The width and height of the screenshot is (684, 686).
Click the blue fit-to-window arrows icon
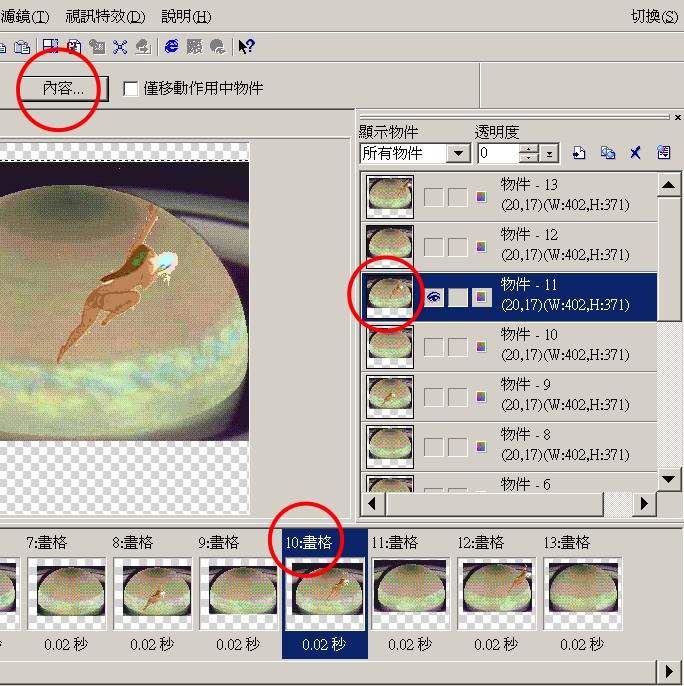point(120,46)
